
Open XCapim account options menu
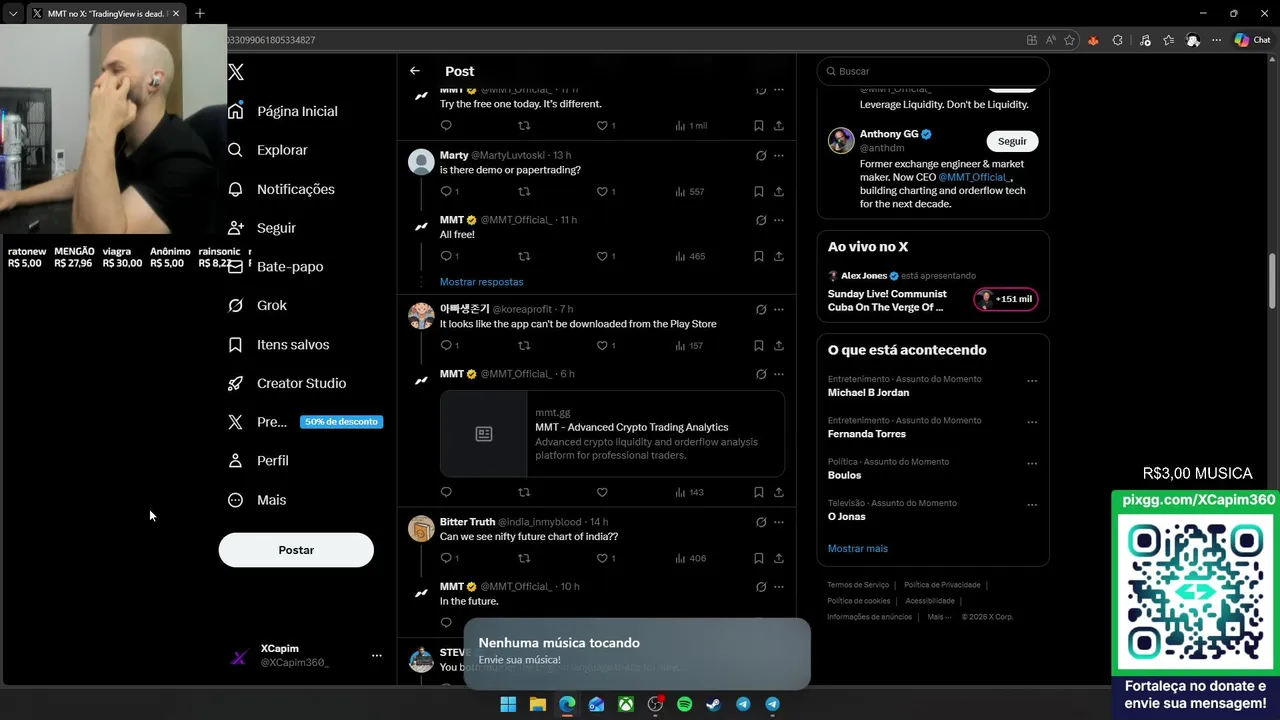tap(376, 656)
